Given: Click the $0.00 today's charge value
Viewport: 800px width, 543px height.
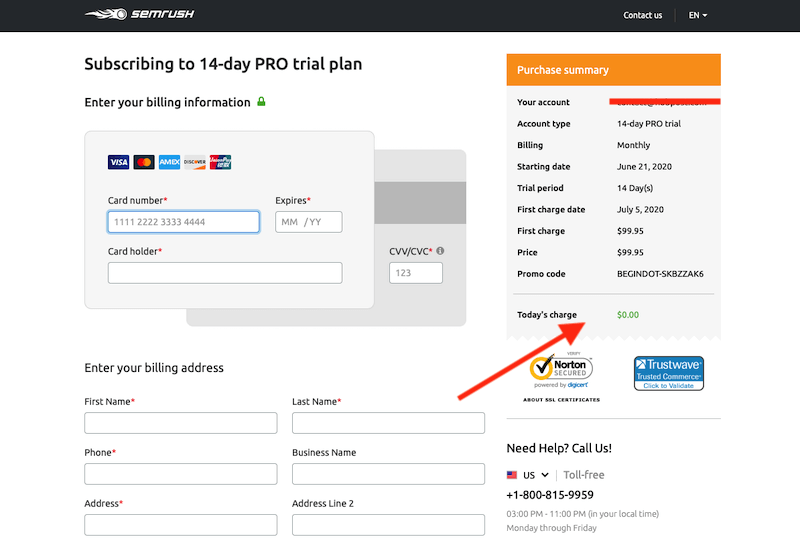Looking at the screenshot, I should [628, 315].
